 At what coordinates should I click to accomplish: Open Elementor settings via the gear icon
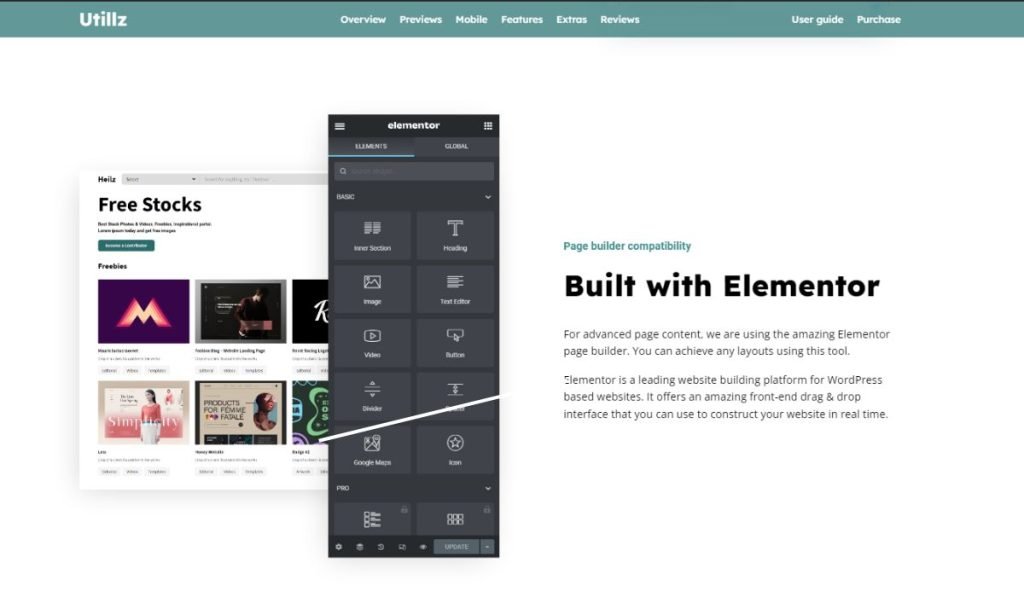tap(339, 547)
